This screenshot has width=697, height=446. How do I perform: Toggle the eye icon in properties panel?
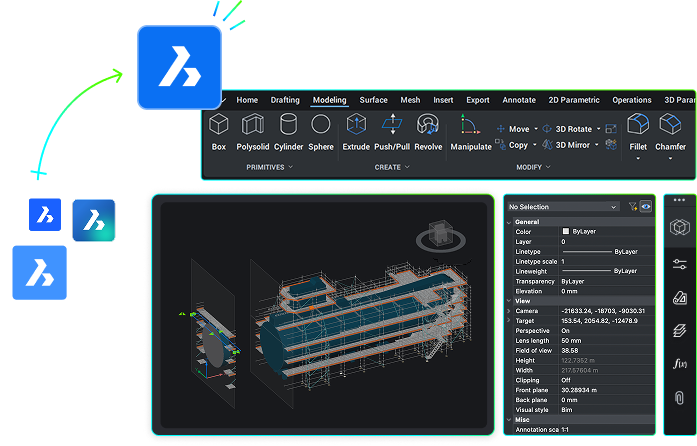click(x=646, y=206)
